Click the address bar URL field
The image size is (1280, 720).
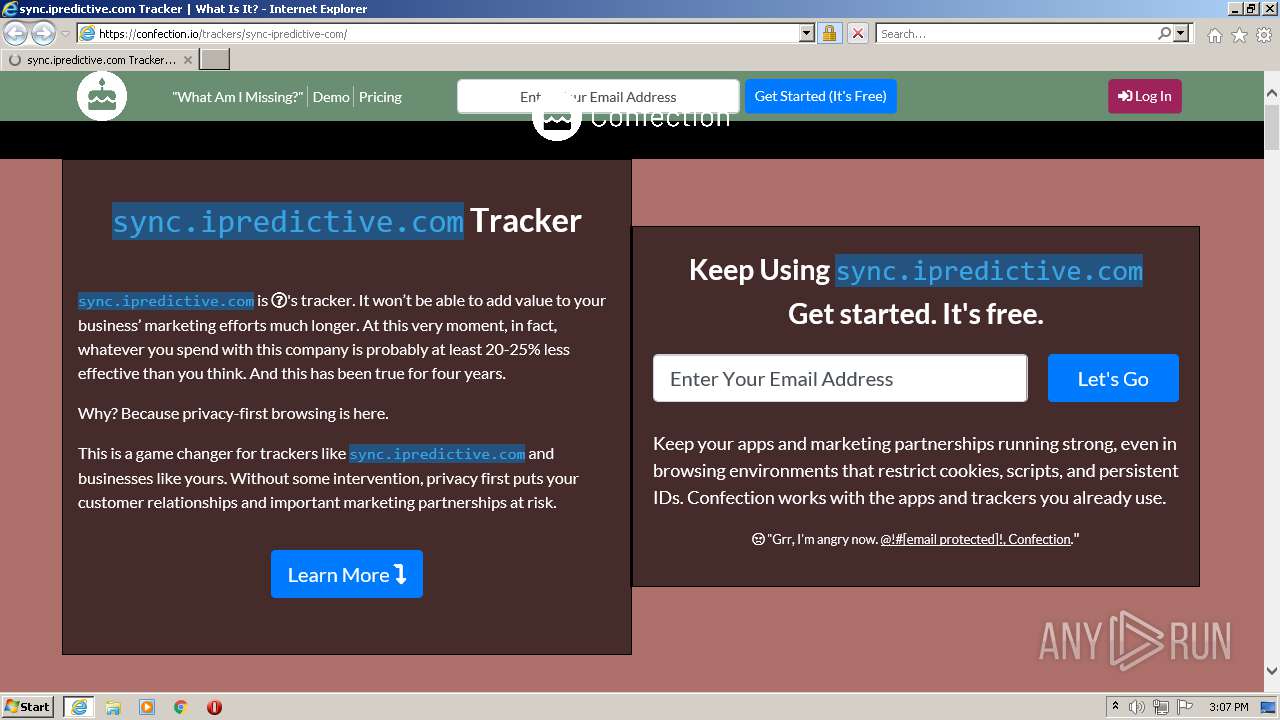447,33
